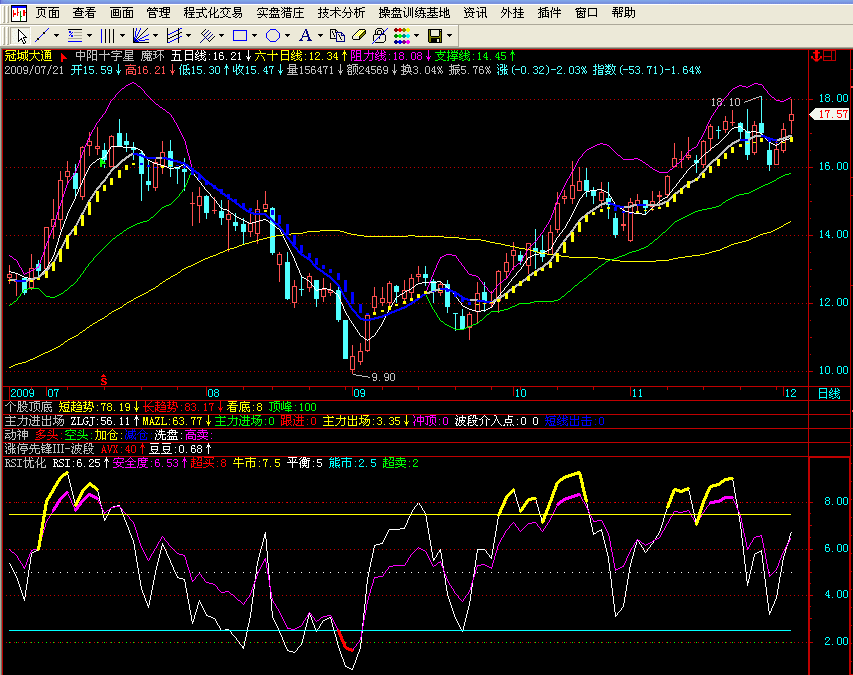This screenshot has width=853, height=675.
Task: Click the 17.57 price tag on axis
Action: [832, 115]
